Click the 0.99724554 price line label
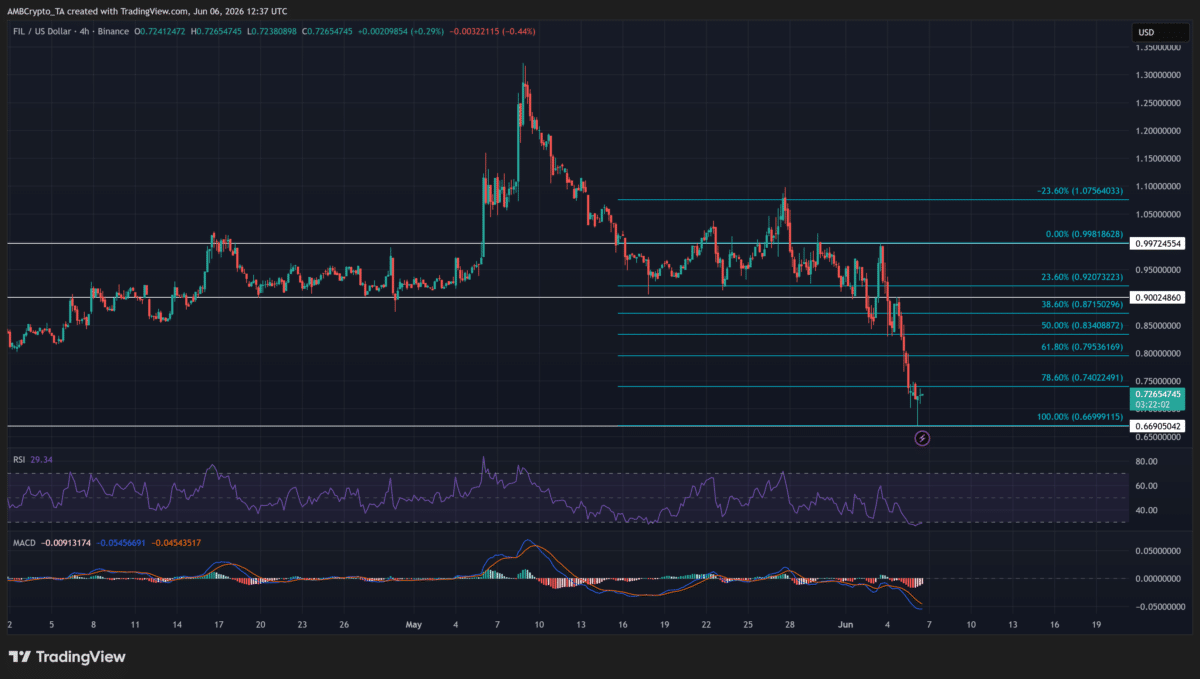 [1159, 243]
